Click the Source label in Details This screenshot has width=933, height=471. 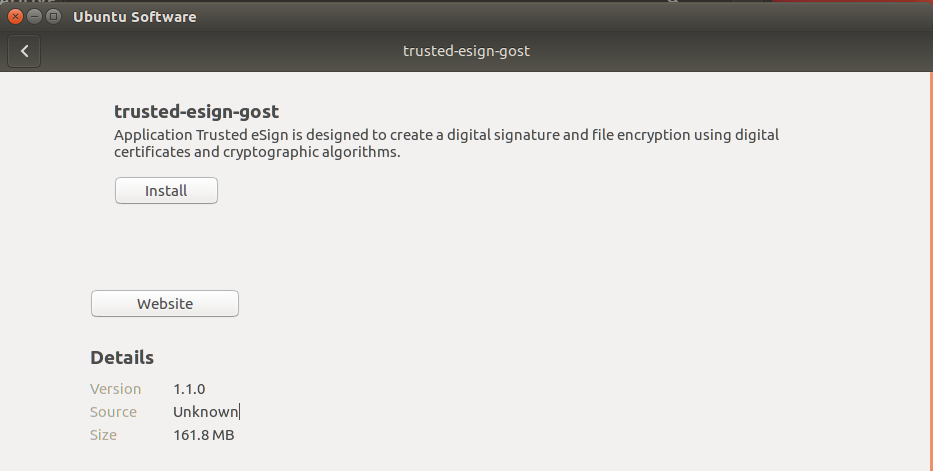tap(114, 412)
